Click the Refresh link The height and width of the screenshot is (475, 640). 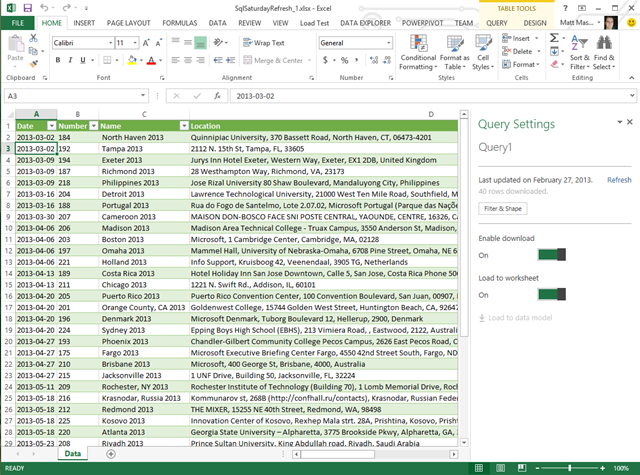pyautogui.click(x=619, y=180)
